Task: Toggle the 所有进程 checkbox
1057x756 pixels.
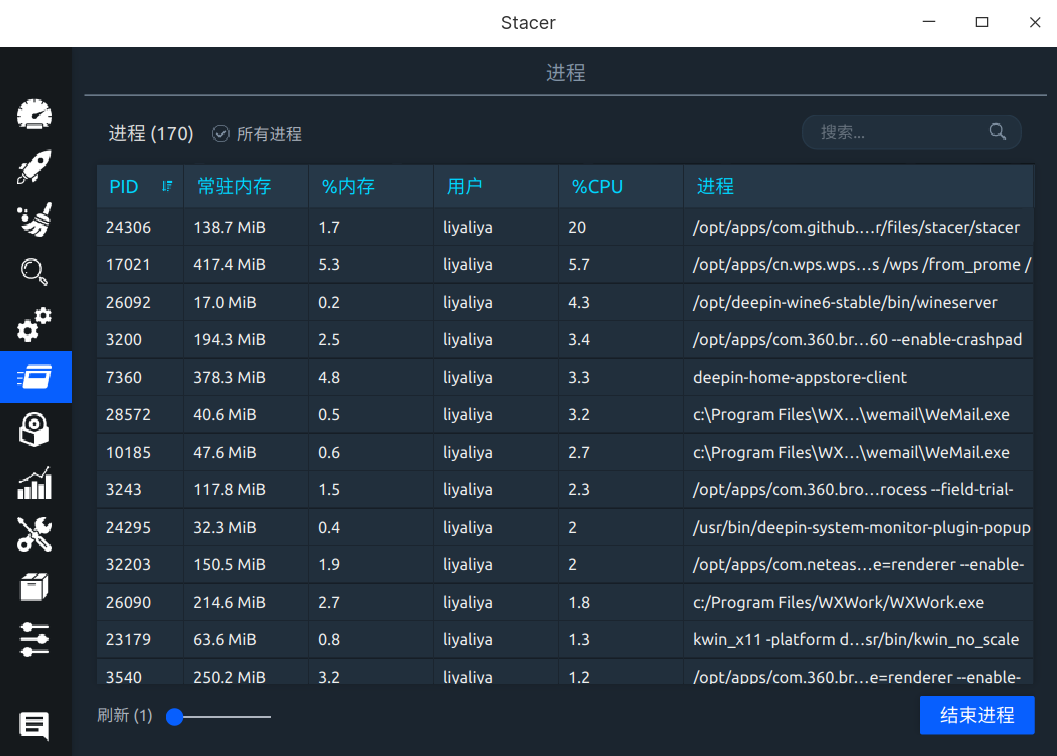Action: pos(221,134)
